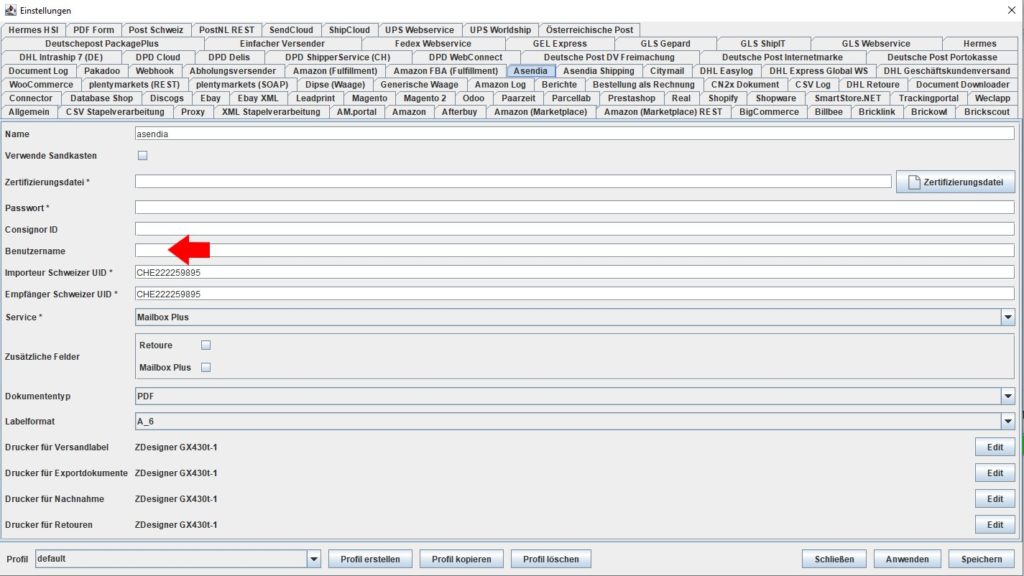The width and height of the screenshot is (1024, 576).
Task: Click Profil löschen button
Action: pos(551,559)
